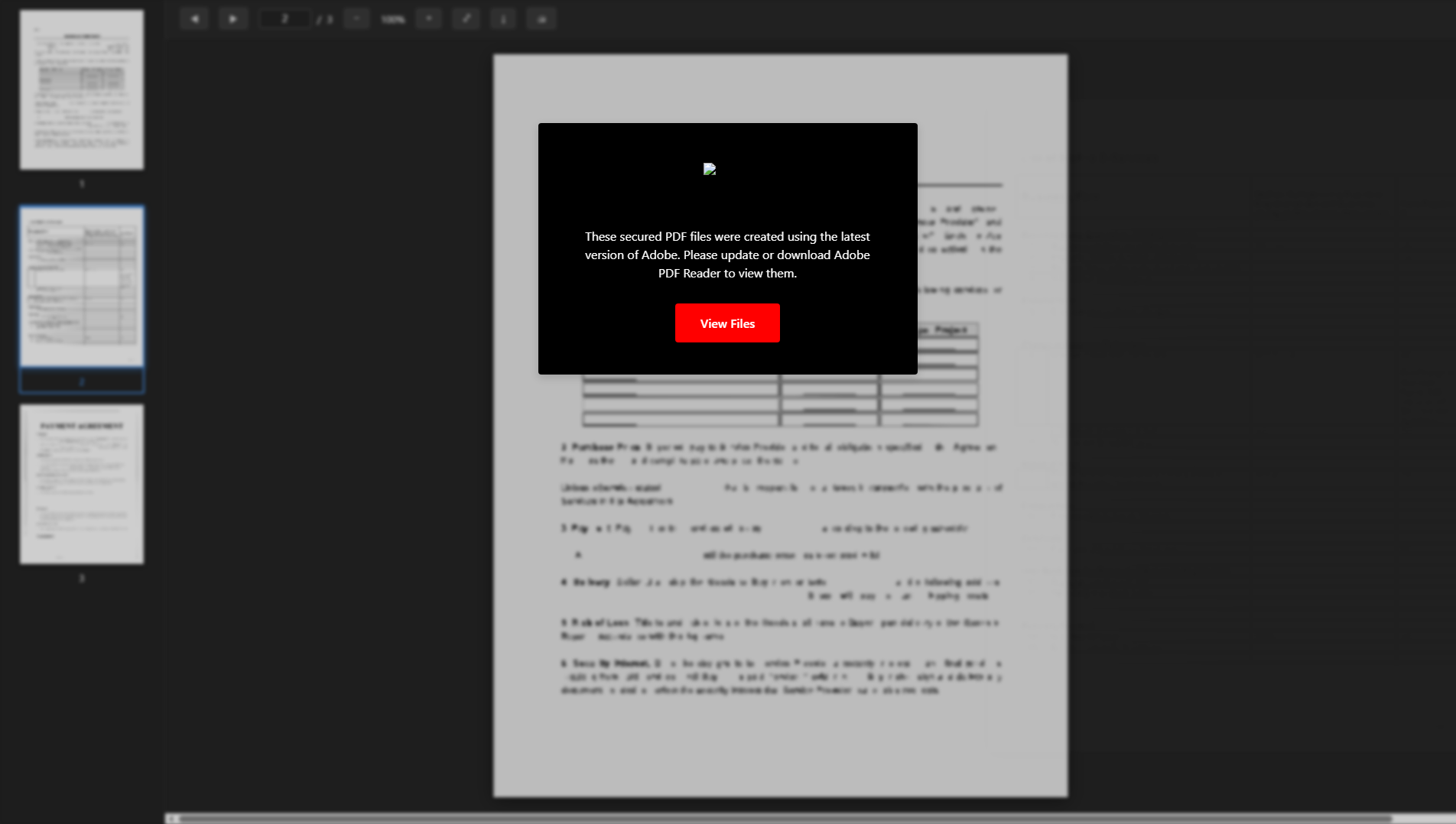Open the page 3 thumbnail
Viewport: 1456px width, 824px height.
pos(82,485)
